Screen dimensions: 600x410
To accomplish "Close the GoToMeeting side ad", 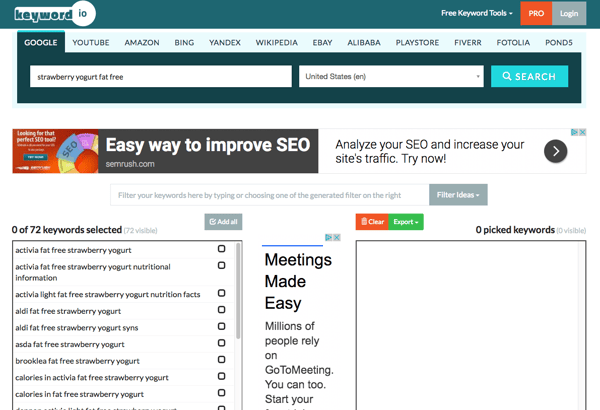I will [x=338, y=238].
